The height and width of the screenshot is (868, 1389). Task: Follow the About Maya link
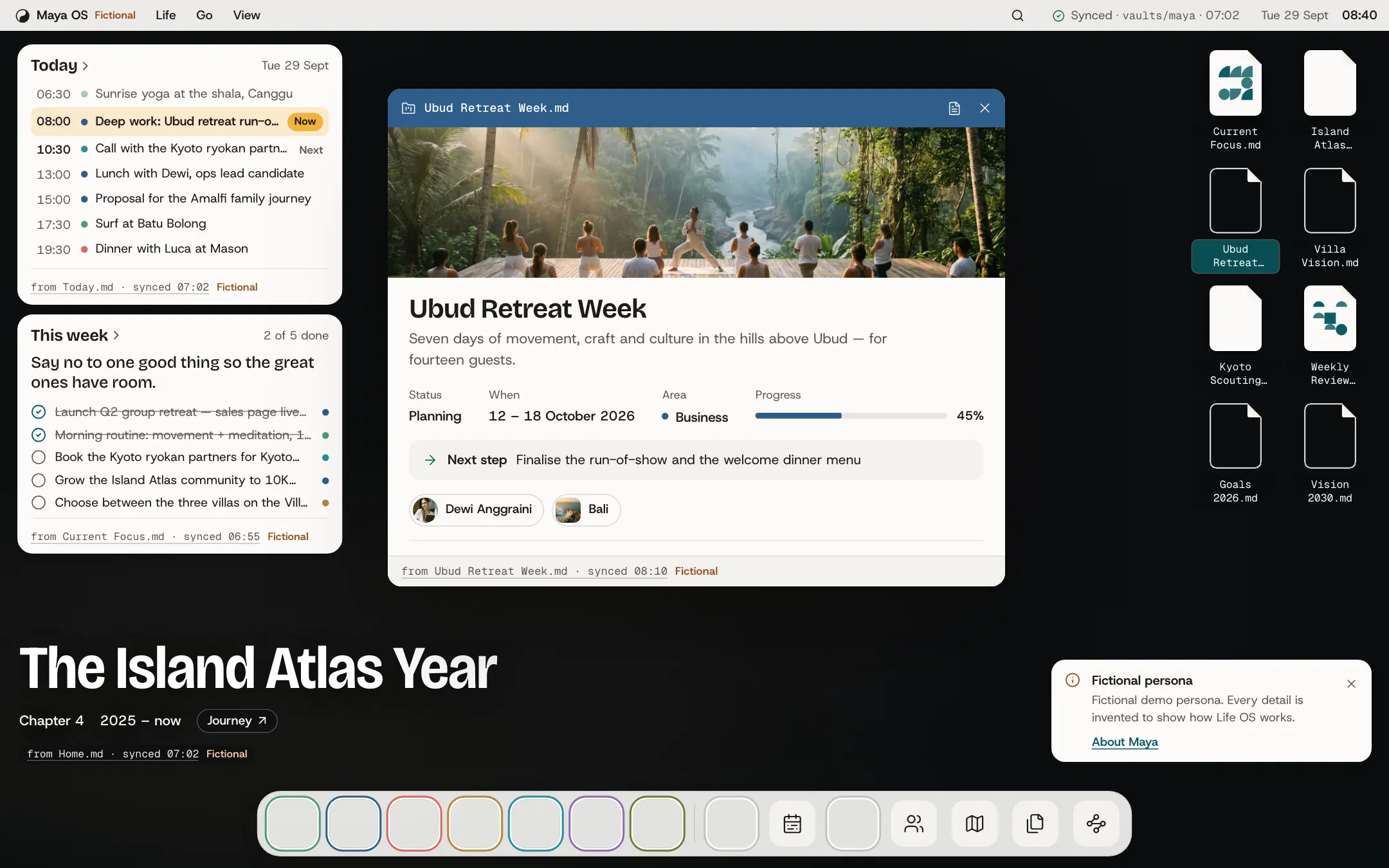1125,742
